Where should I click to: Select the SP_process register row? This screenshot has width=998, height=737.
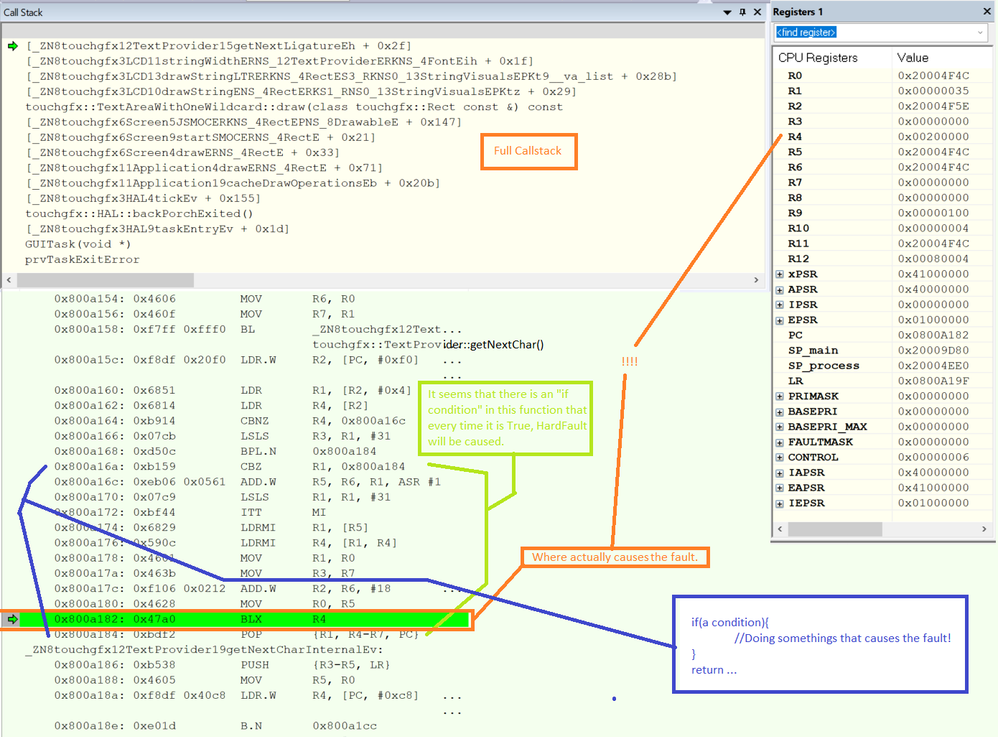(883, 366)
